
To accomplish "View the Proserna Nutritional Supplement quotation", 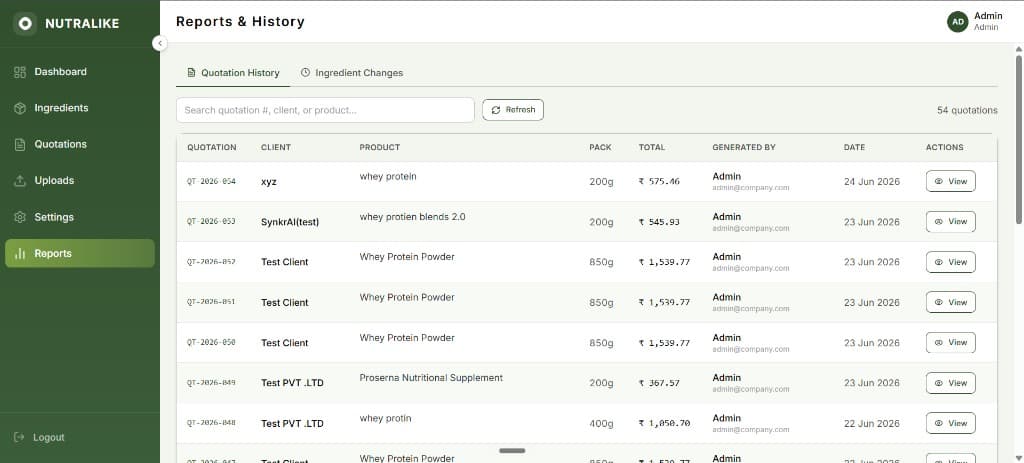I will tap(950, 383).
